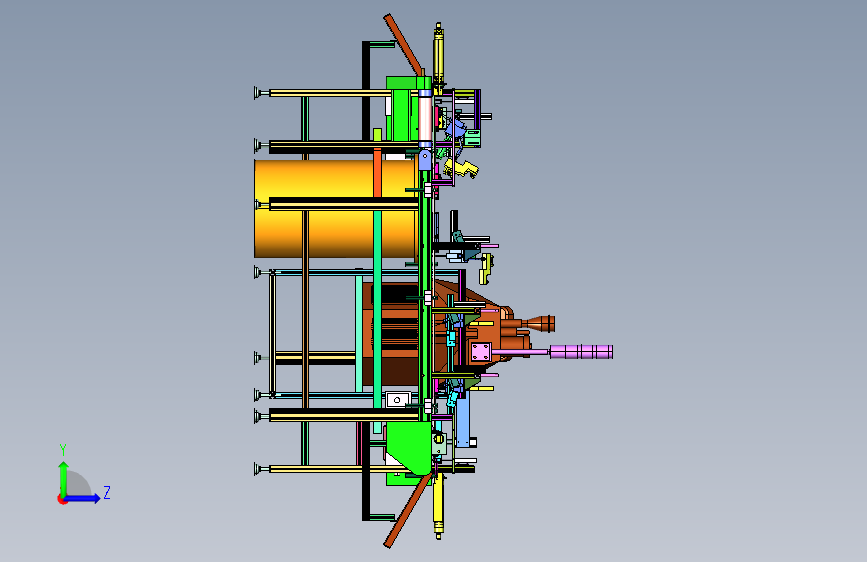
Task: Select the pink ribbed actuator cylinder
Action: click(581, 352)
